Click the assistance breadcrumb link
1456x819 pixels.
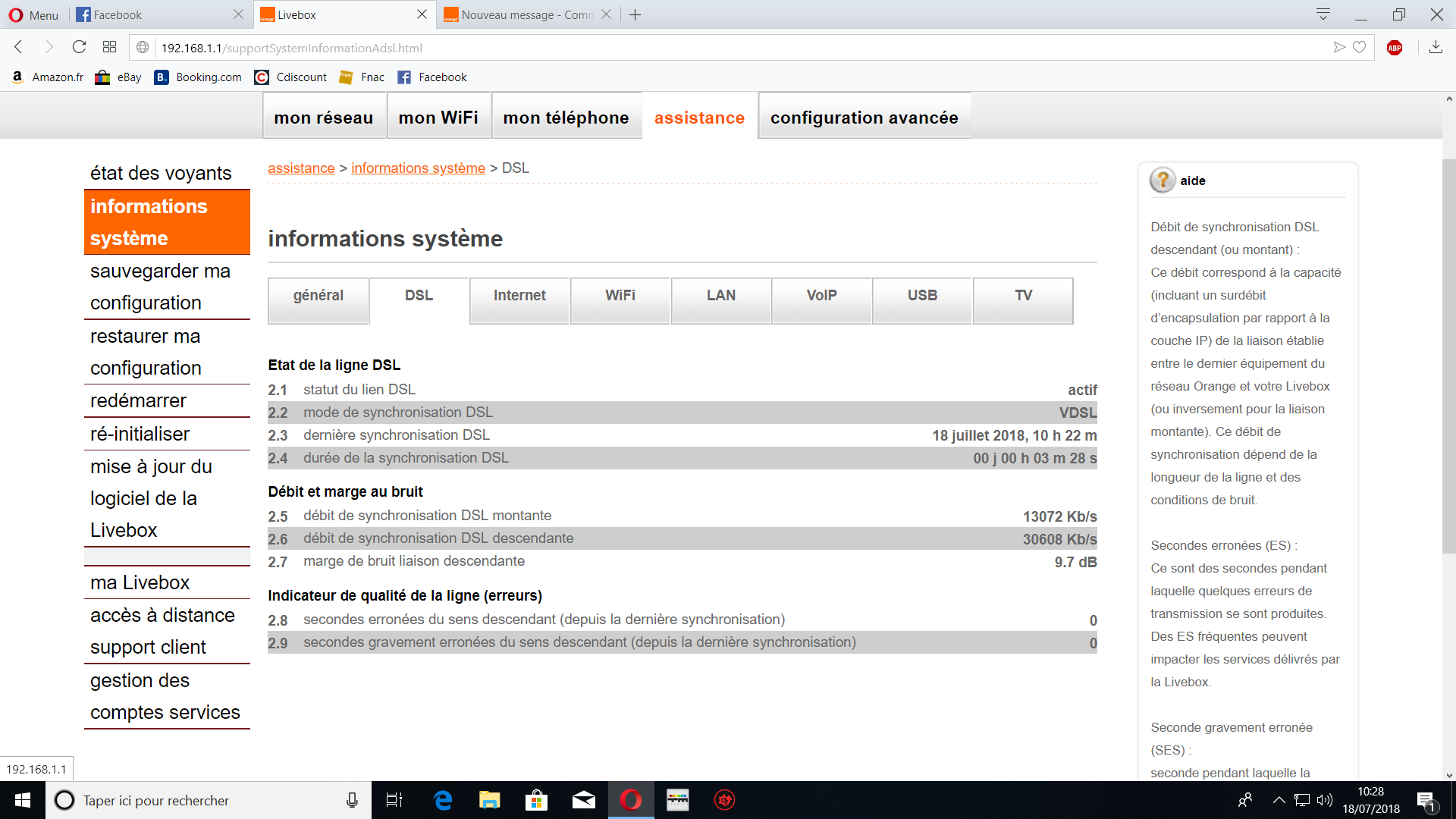(x=301, y=168)
